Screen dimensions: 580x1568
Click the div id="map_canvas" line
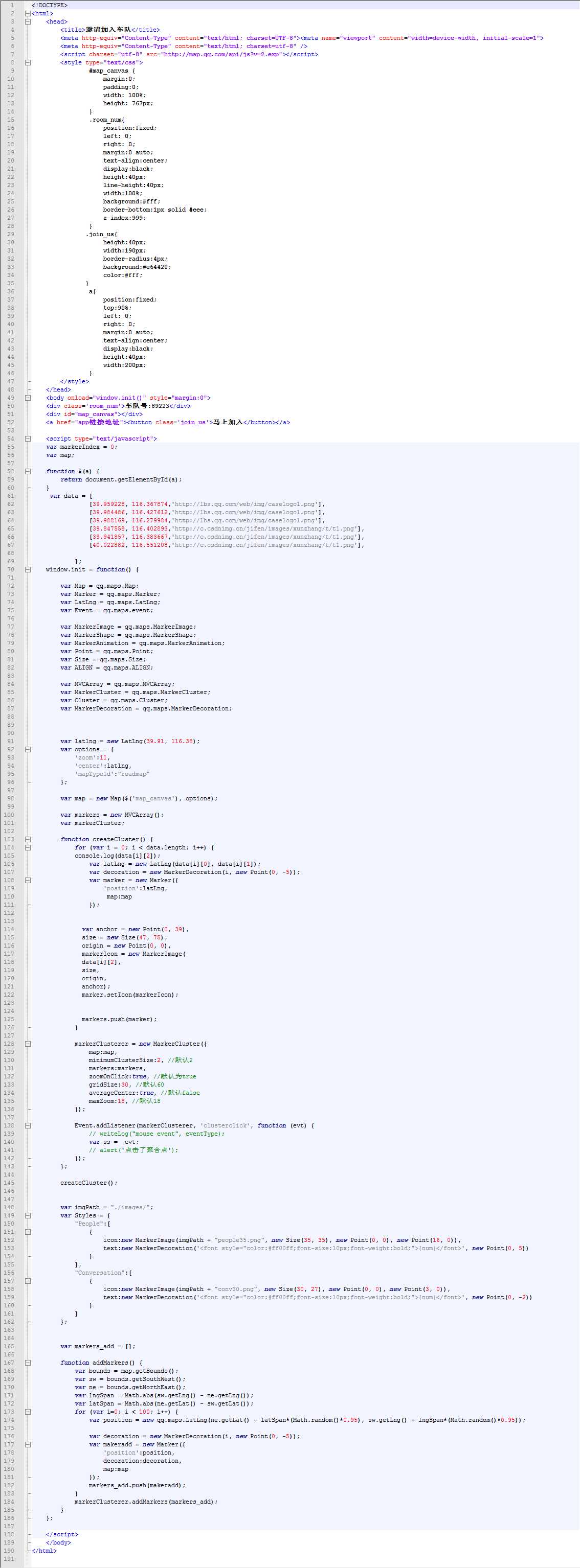point(95,414)
